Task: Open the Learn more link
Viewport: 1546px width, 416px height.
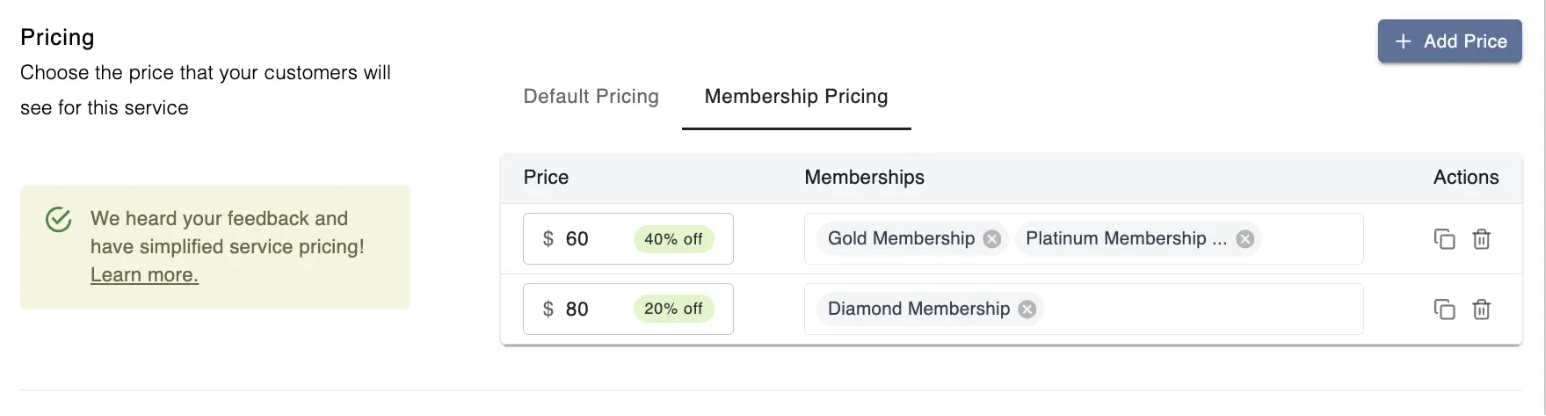Action: click(x=144, y=275)
